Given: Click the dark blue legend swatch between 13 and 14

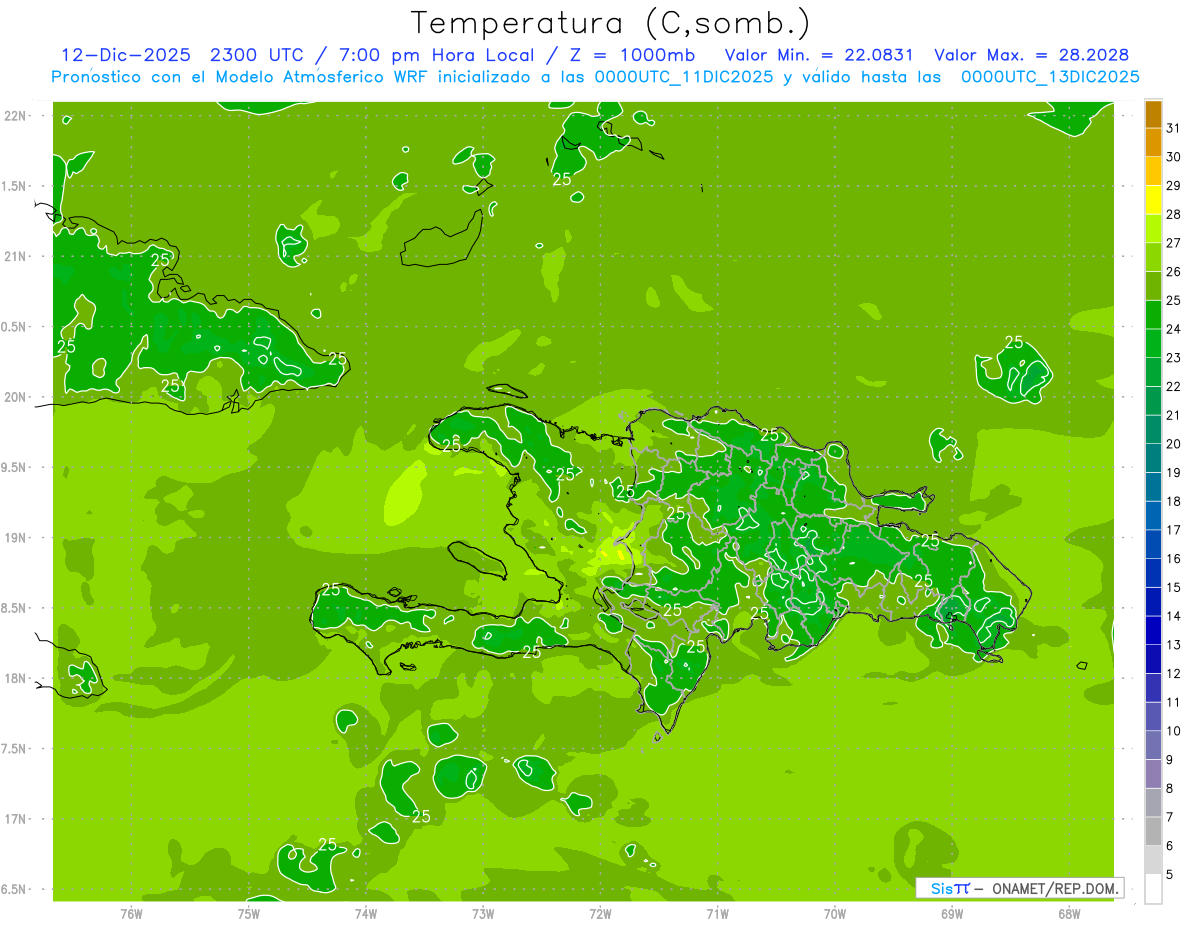Looking at the screenshot, I should click(1153, 631).
